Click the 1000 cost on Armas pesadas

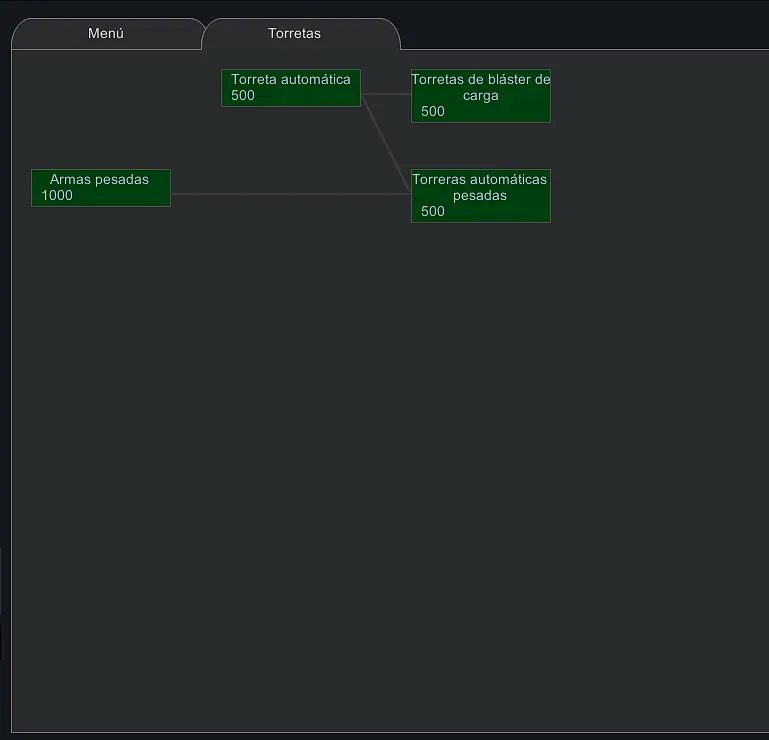pyautogui.click(x=57, y=196)
